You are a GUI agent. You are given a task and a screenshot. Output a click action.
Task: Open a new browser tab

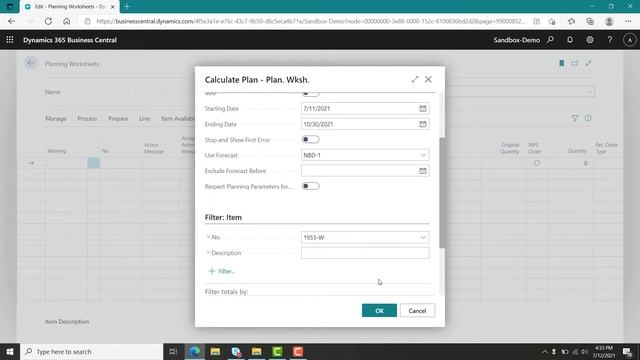127,7
